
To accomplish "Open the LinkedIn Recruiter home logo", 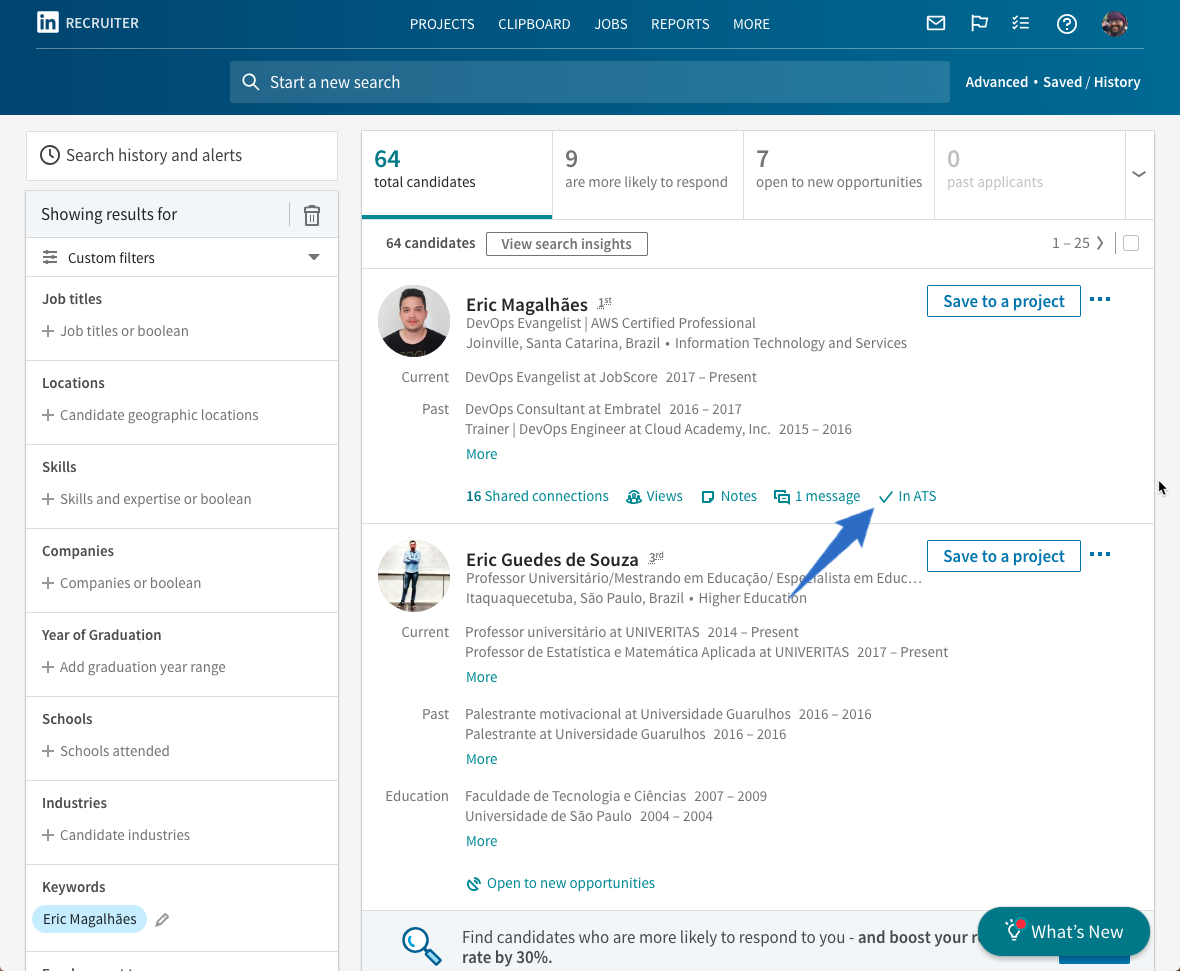I will (x=88, y=23).
